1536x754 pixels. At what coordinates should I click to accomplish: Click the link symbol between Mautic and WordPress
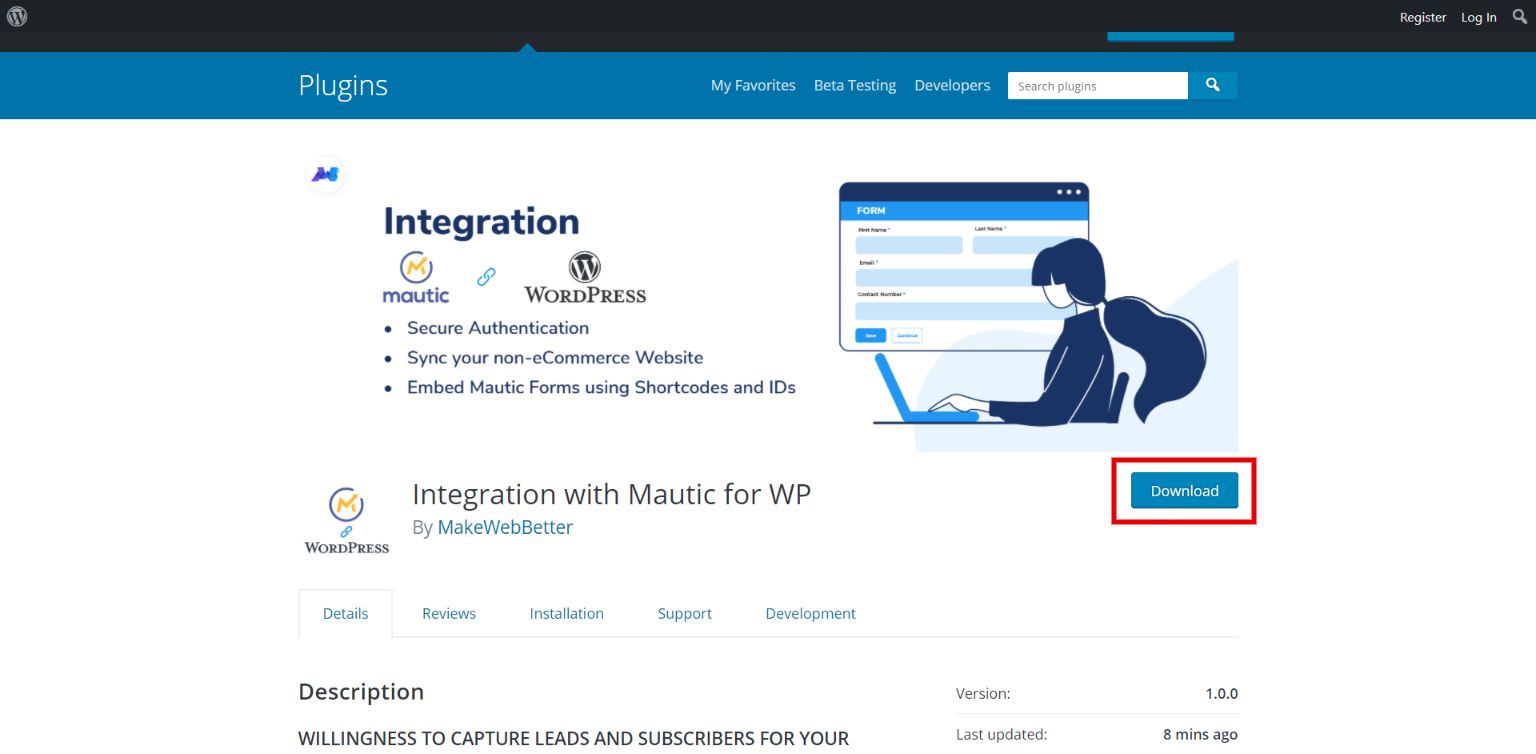coord(487,277)
